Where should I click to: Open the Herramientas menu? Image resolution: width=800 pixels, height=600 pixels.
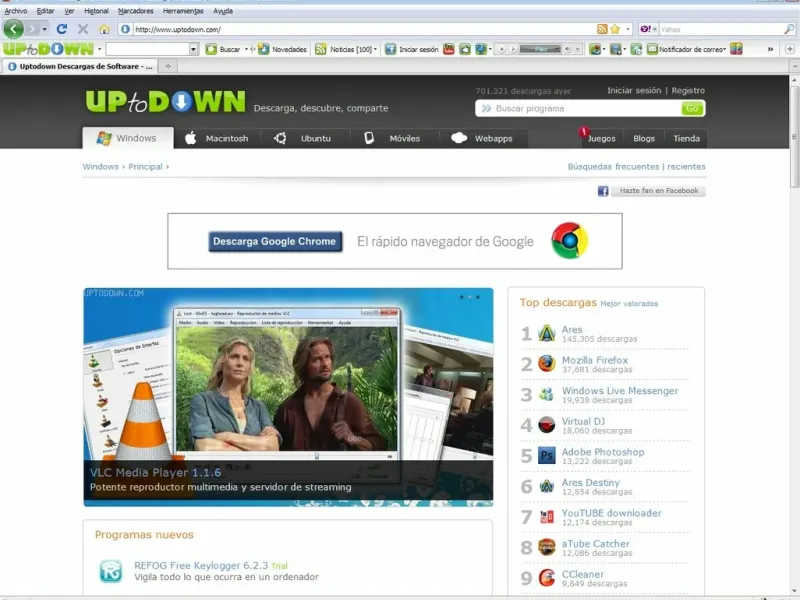[183, 11]
